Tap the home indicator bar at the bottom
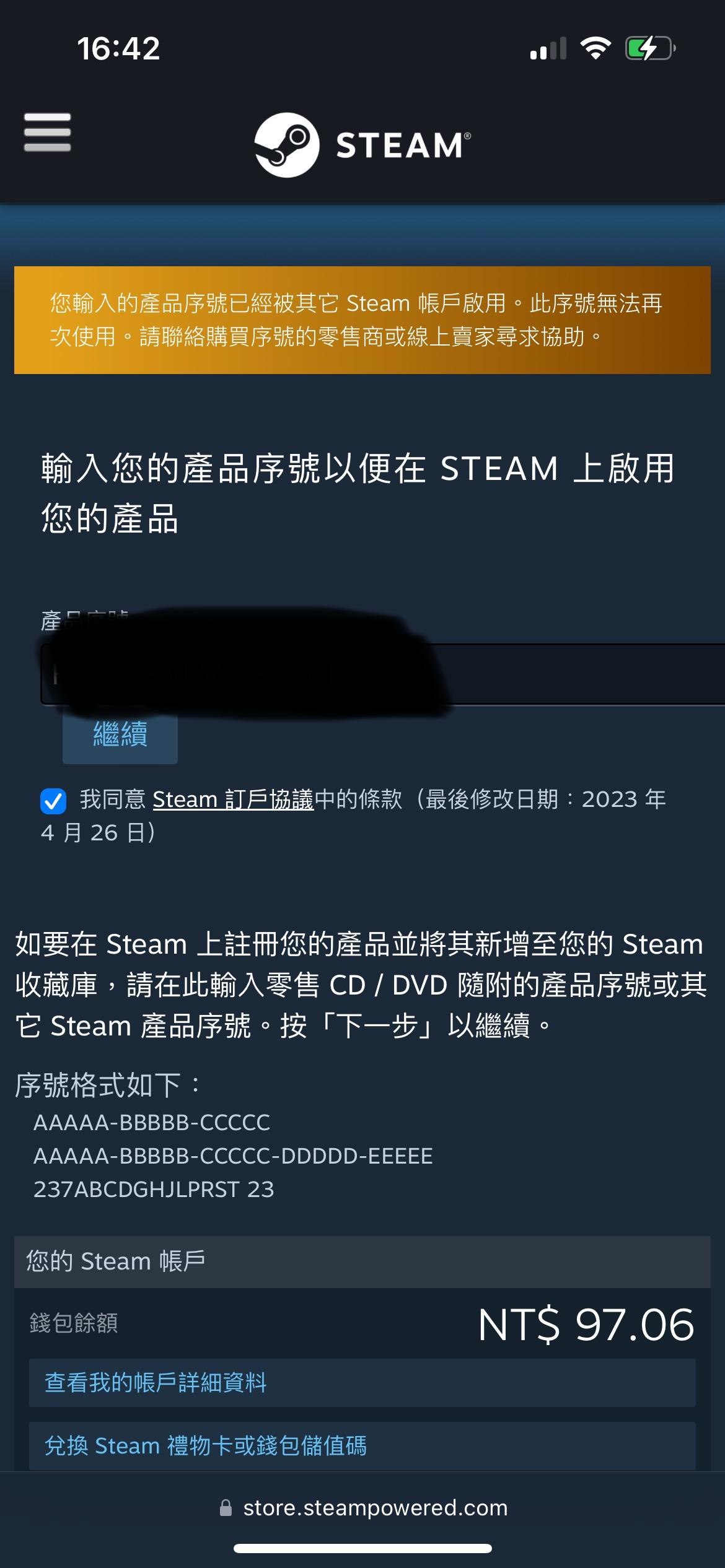This screenshot has height=1568, width=725. click(x=362, y=1549)
